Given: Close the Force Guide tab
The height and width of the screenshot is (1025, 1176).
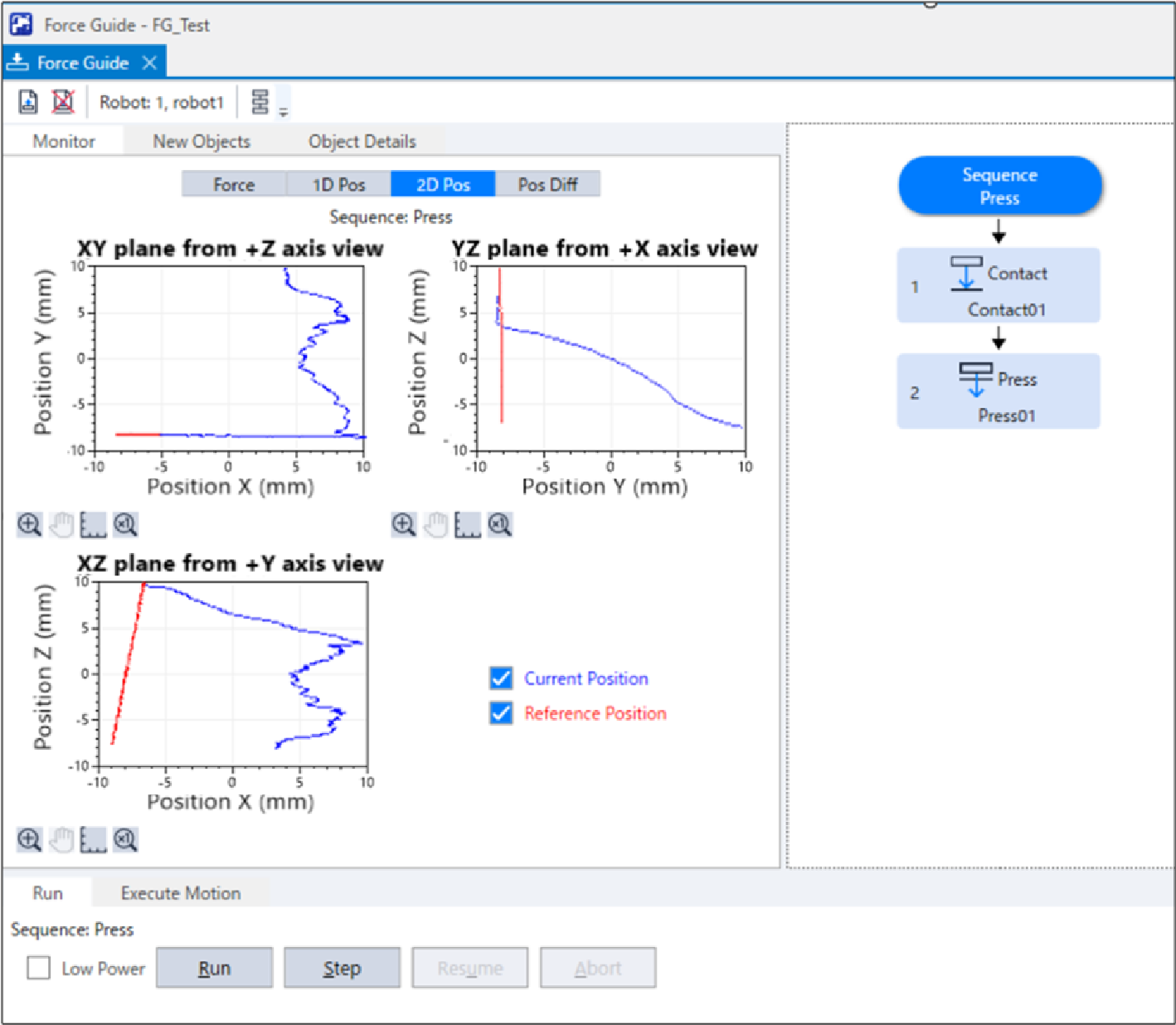Looking at the screenshot, I should pos(149,63).
